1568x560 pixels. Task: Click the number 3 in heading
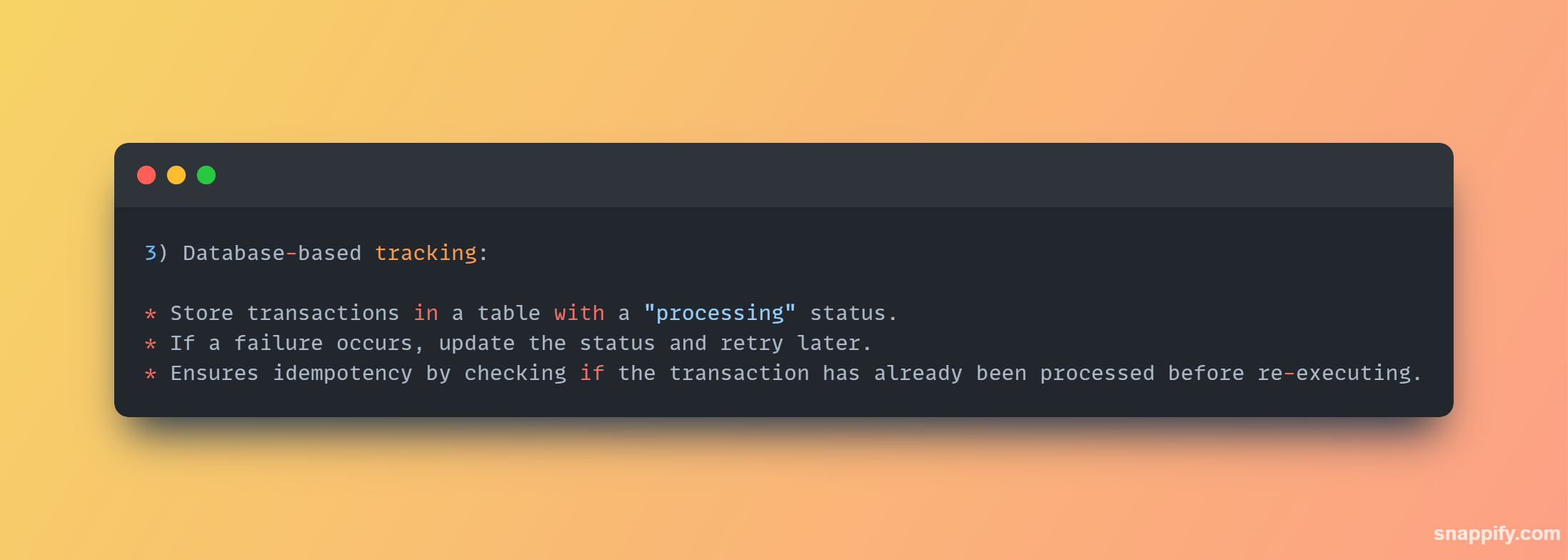(x=151, y=253)
